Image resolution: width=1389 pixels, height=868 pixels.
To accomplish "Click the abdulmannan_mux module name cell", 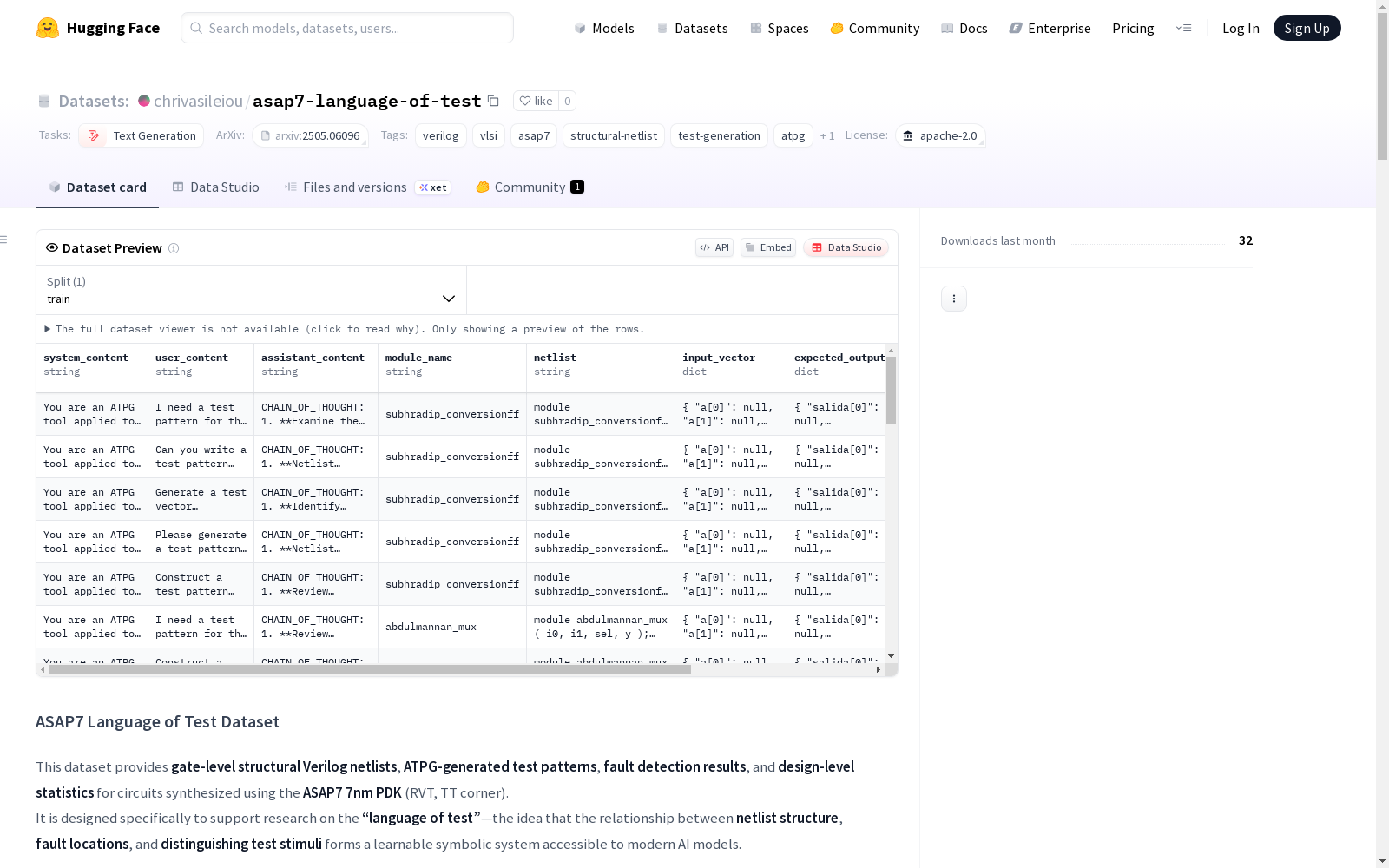I will click(x=452, y=627).
